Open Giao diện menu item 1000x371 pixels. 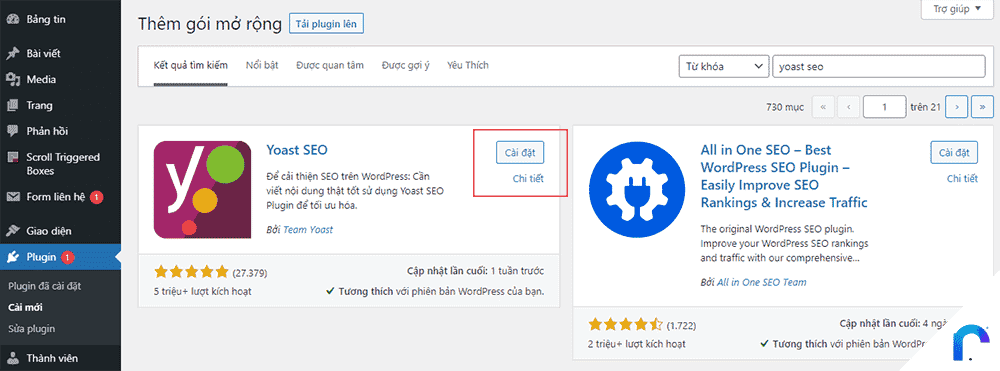[x=48, y=231]
